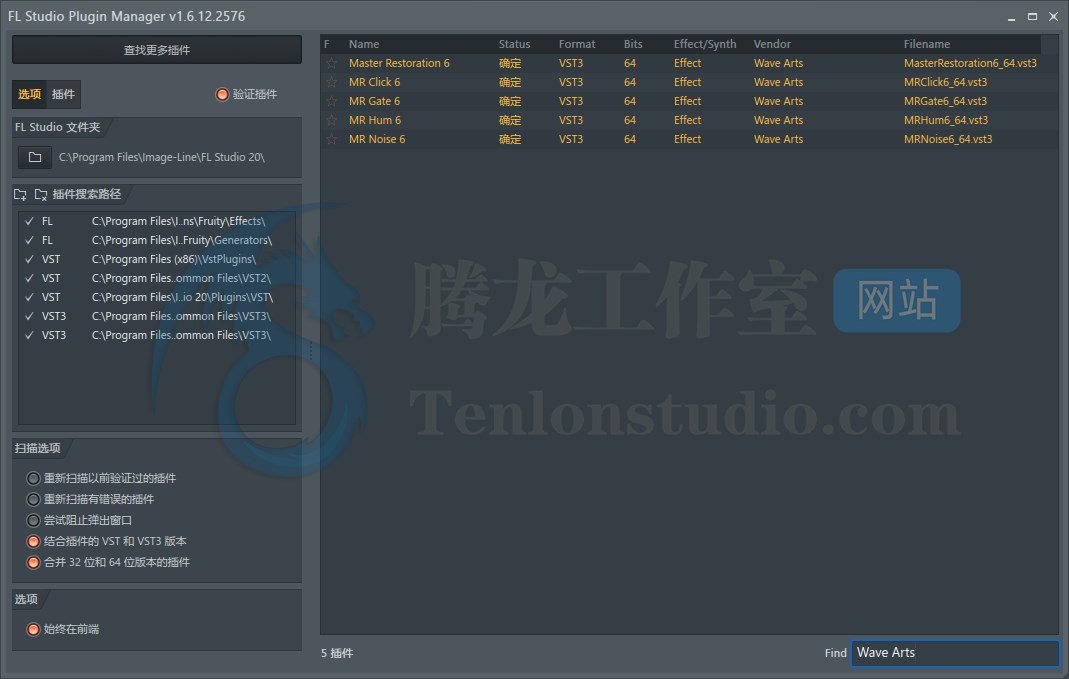Select the Master Restoration 6 plugin name
This screenshot has width=1069, height=679.
(x=399, y=63)
